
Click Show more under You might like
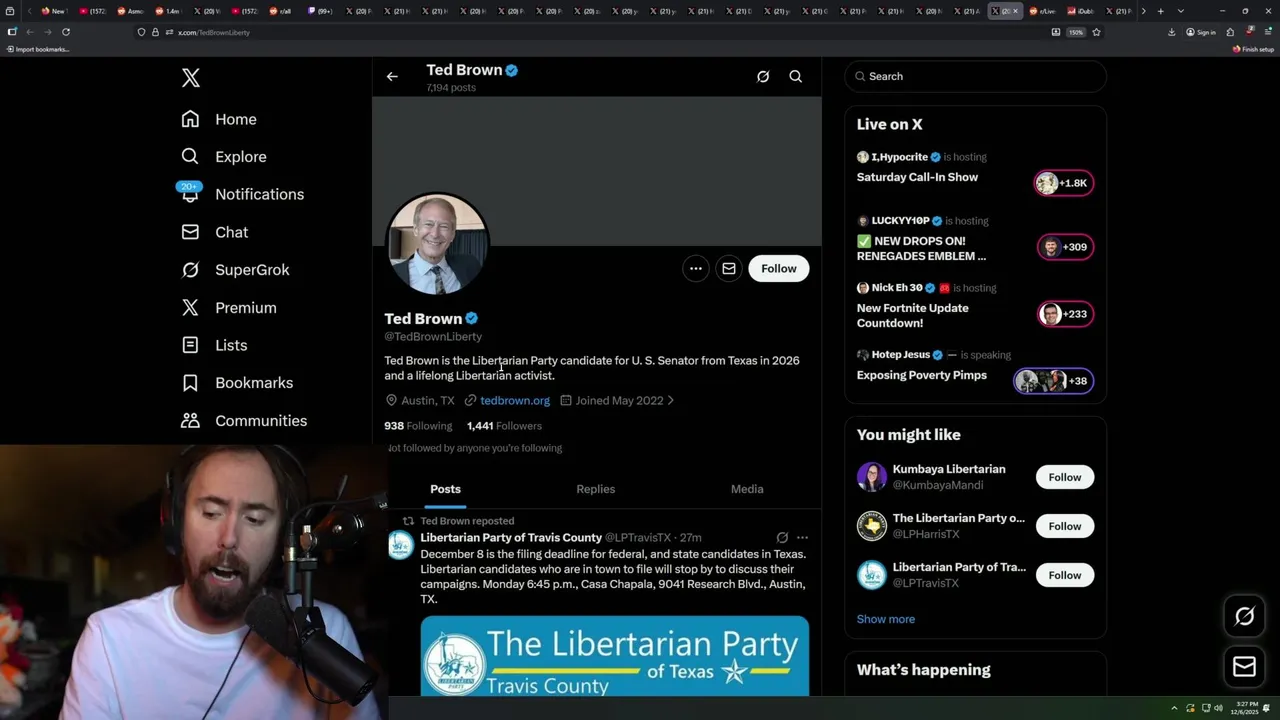click(886, 619)
